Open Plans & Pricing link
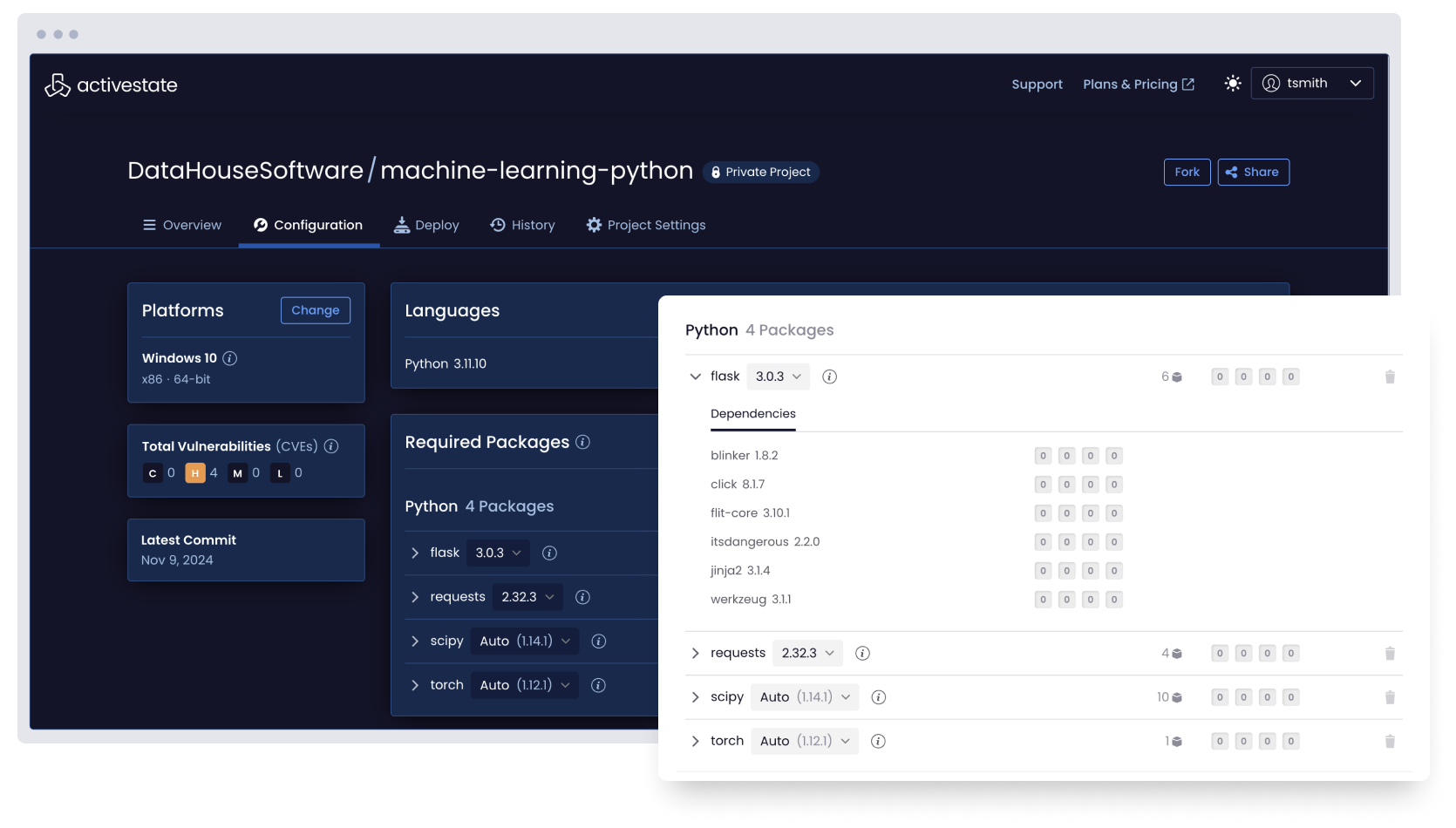Image resolution: width=1456 pixels, height=828 pixels. (1129, 84)
